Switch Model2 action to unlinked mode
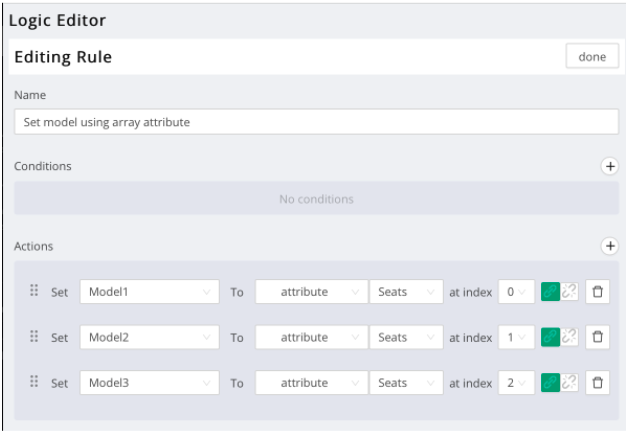The width and height of the screenshot is (628, 435). [x=570, y=337]
